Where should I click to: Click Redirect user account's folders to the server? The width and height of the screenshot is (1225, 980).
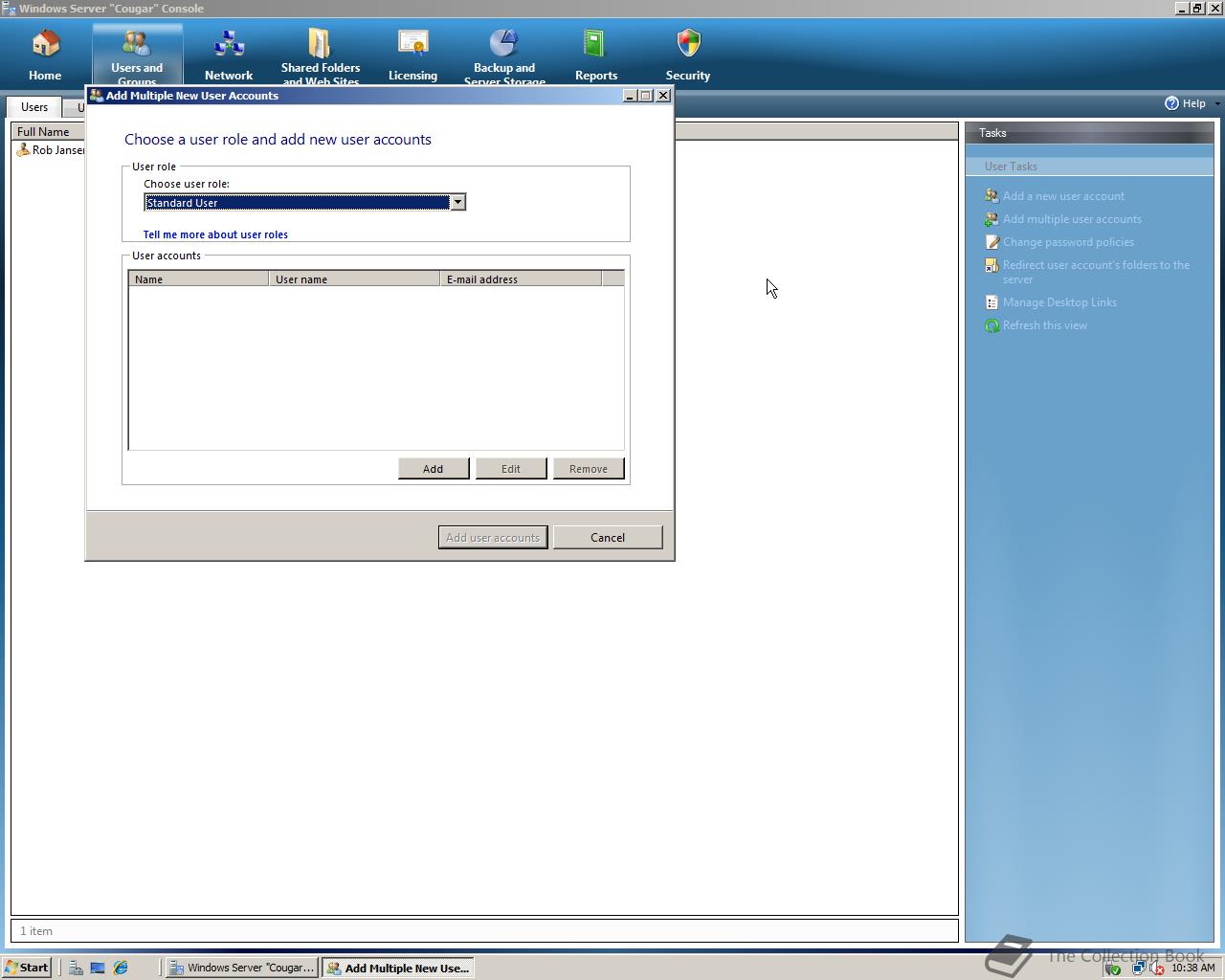click(x=1096, y=272)
